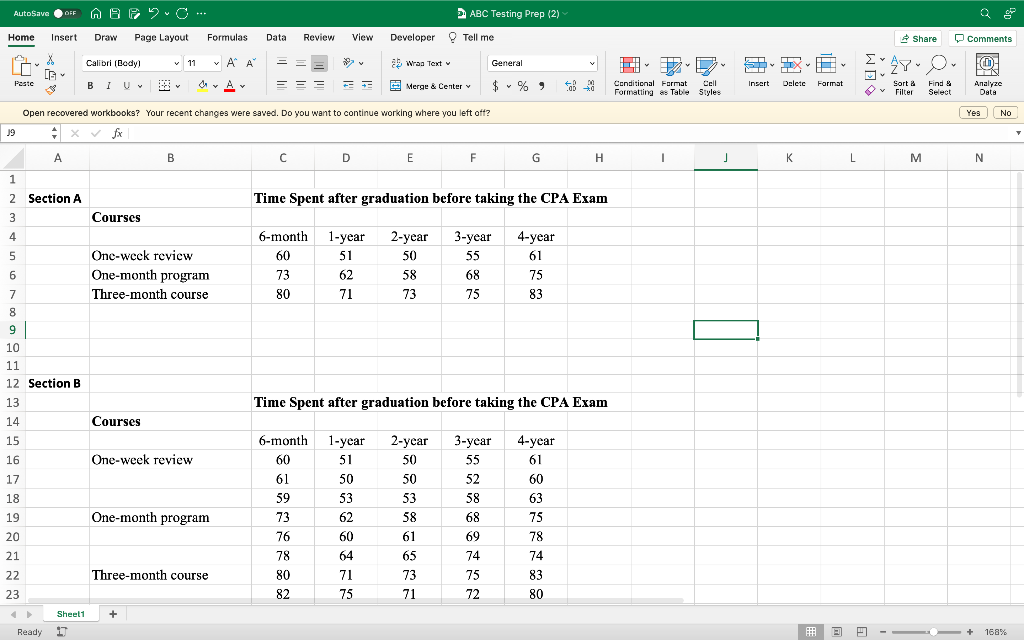Open Find & Select

pos(940,75)
